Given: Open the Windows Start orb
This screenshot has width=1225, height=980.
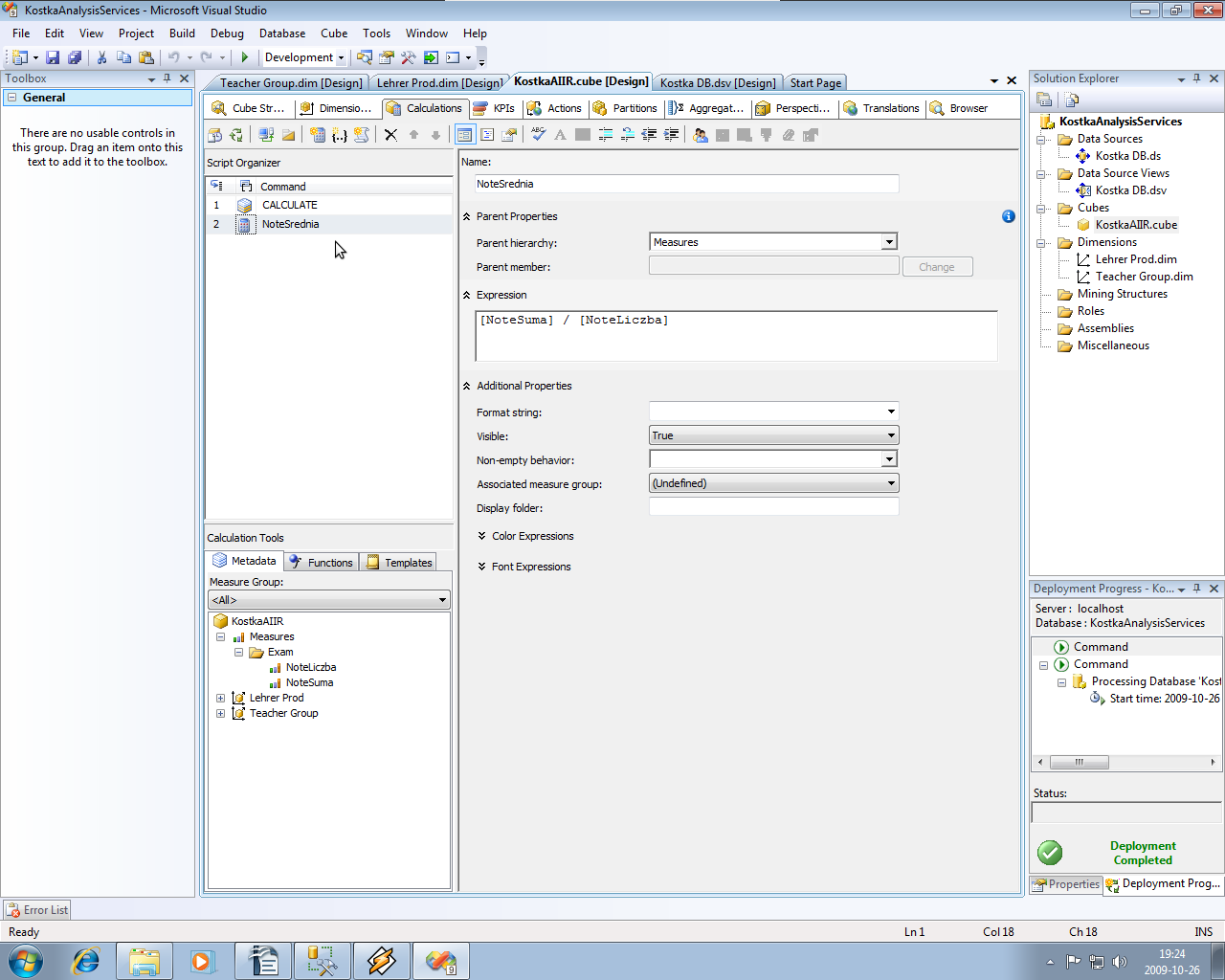Looking at the screenshot, I should click(x=26, y=960).
